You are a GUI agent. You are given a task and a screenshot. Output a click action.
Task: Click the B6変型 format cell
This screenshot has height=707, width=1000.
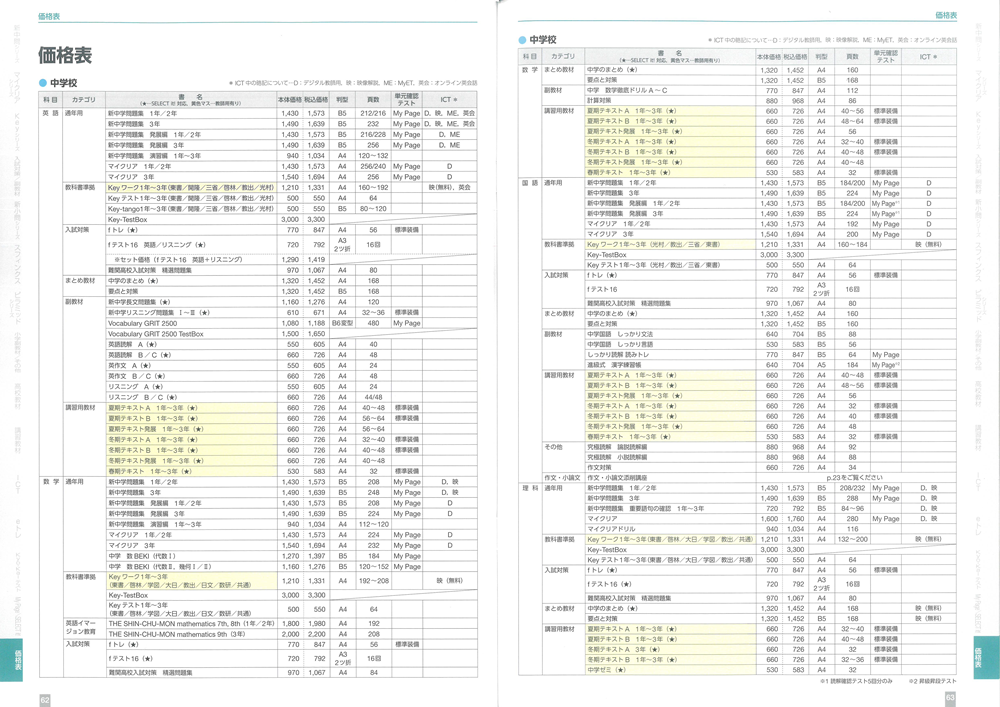342,323
